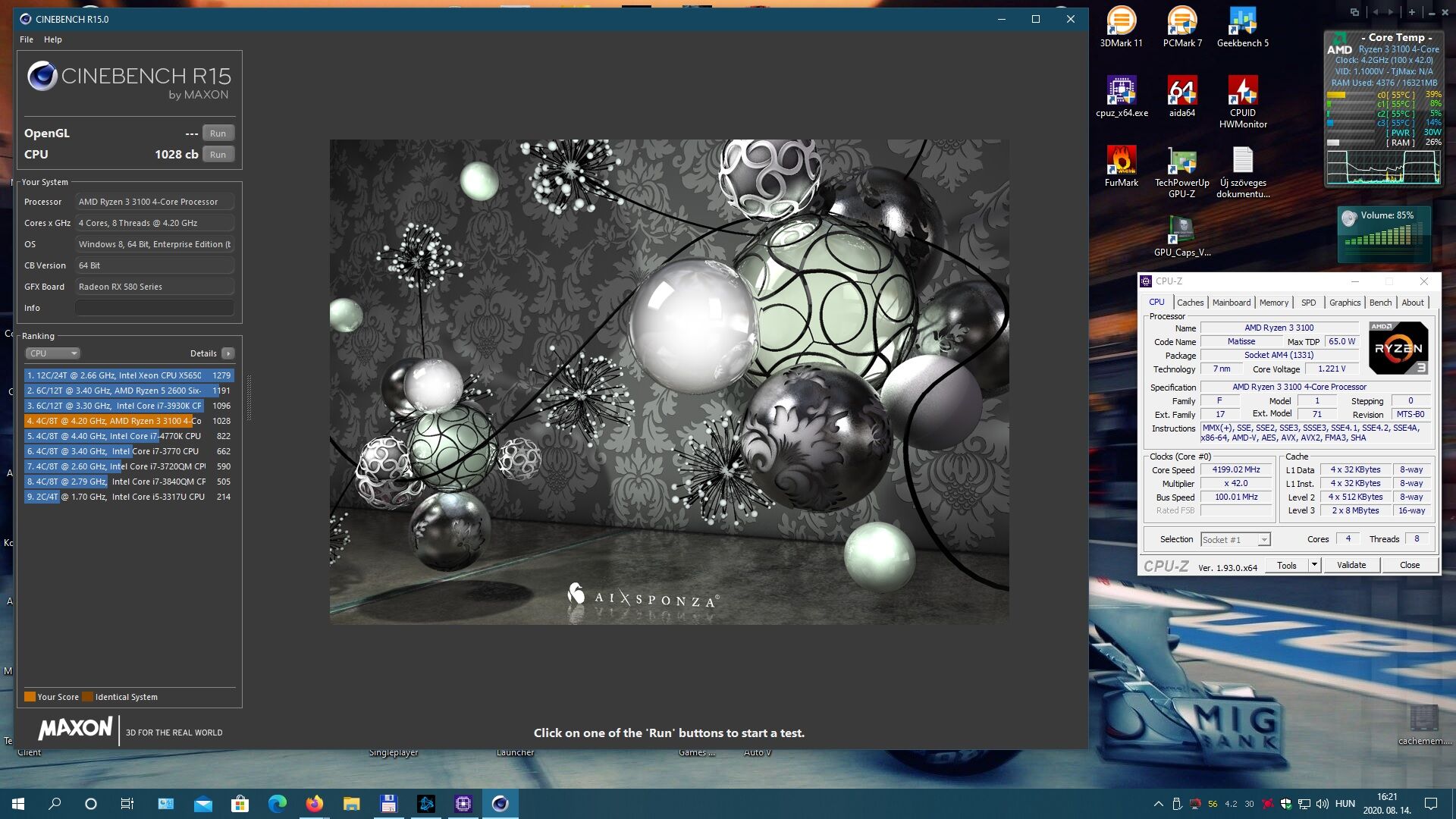
Task: Click the Close button in CPU-Z
Action: pos(1410,566)
